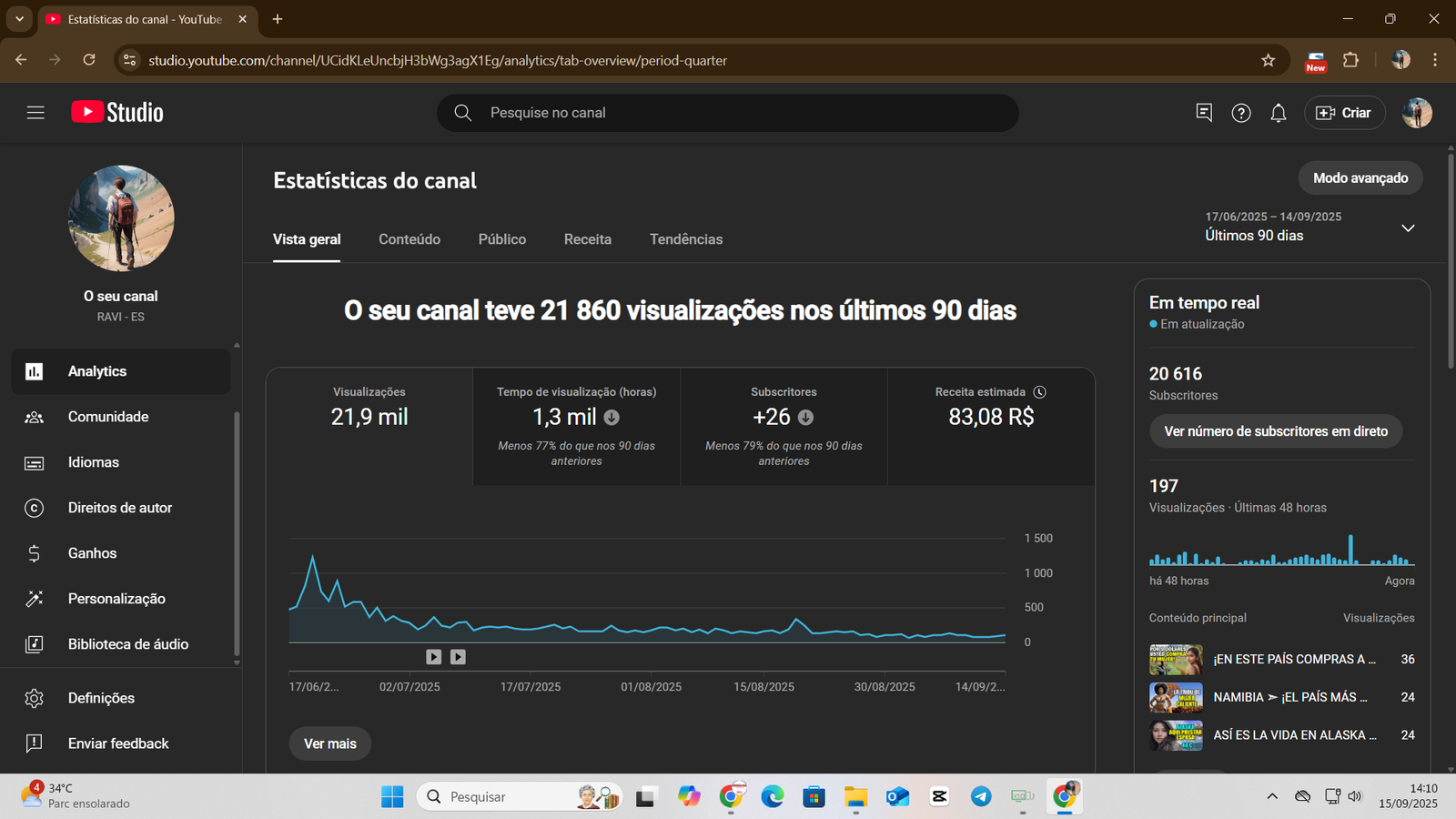Viewport: 1456px width, 819px height.
Task: Click the first video marker under chart
Action: click(x=434, y=657)
